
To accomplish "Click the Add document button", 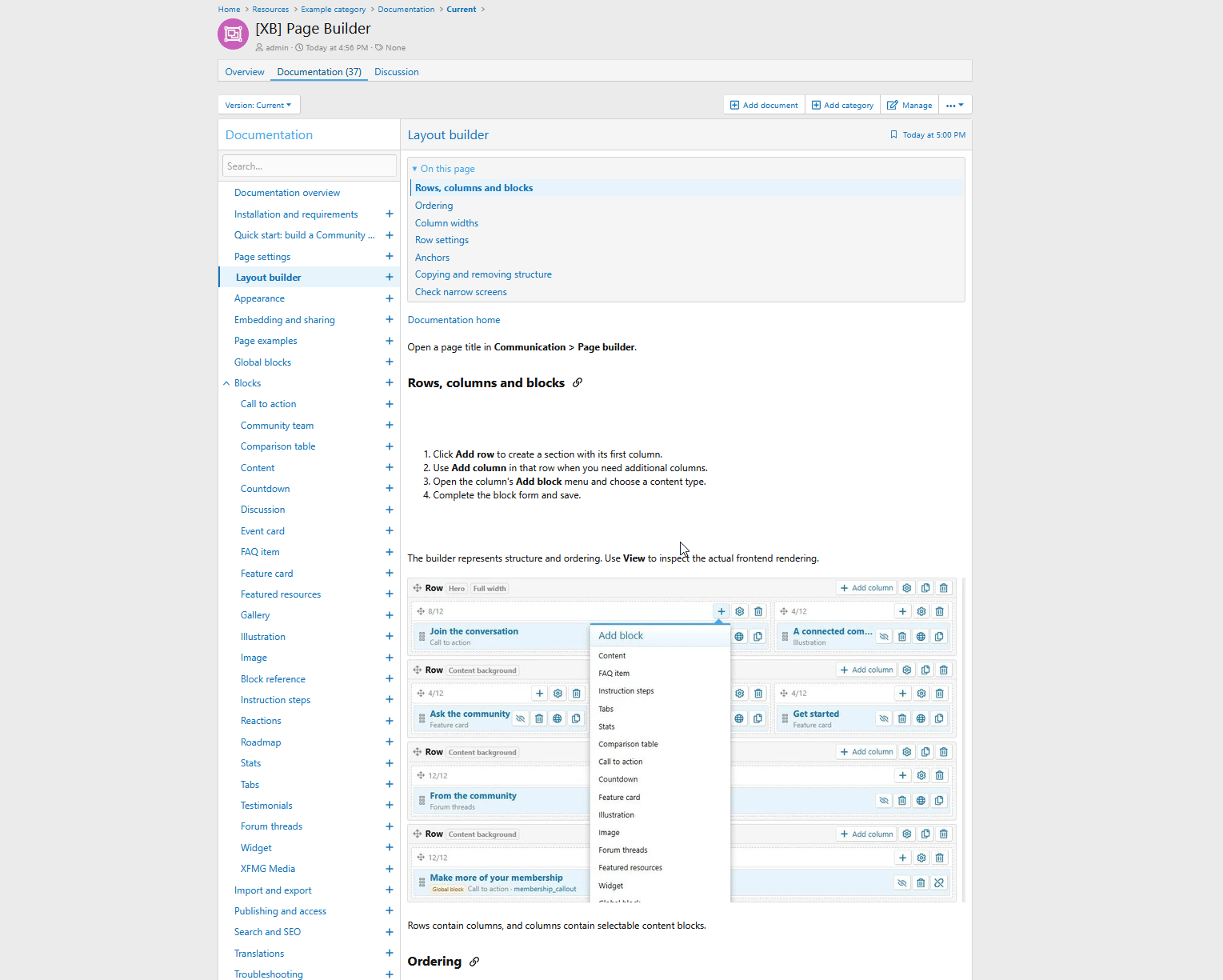I will click(x=764, y=105).
